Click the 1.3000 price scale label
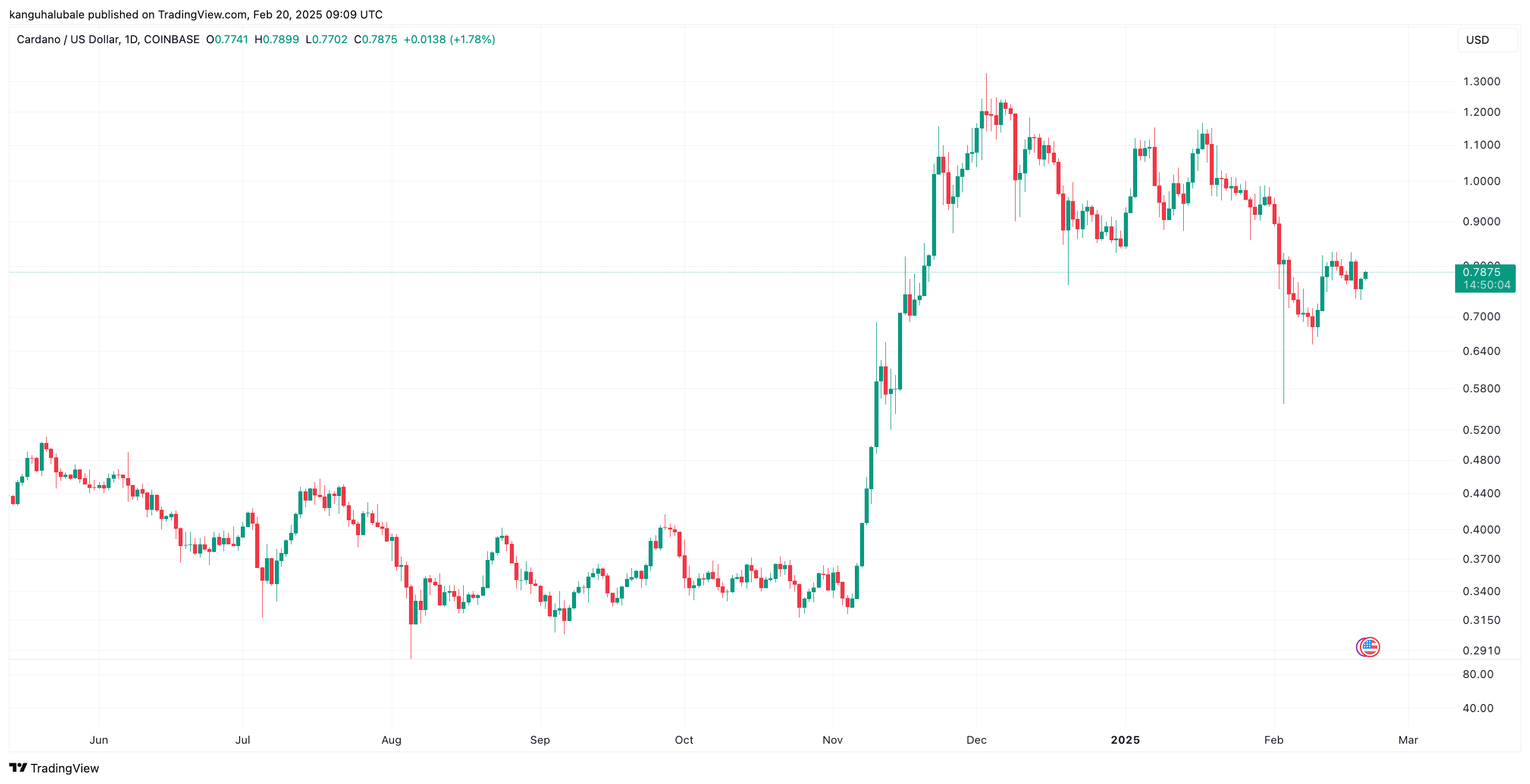Viewport: 1530px width, 784px height. [x=1481, y=81]
